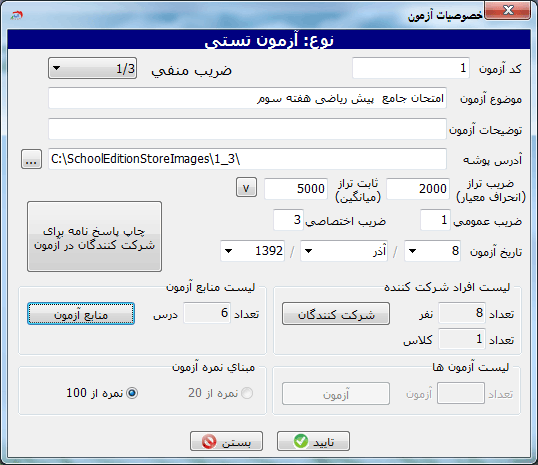538x465 pixels.
Task: Click the green checkmark confirm (تایید) button
Action: click(313, 441)
